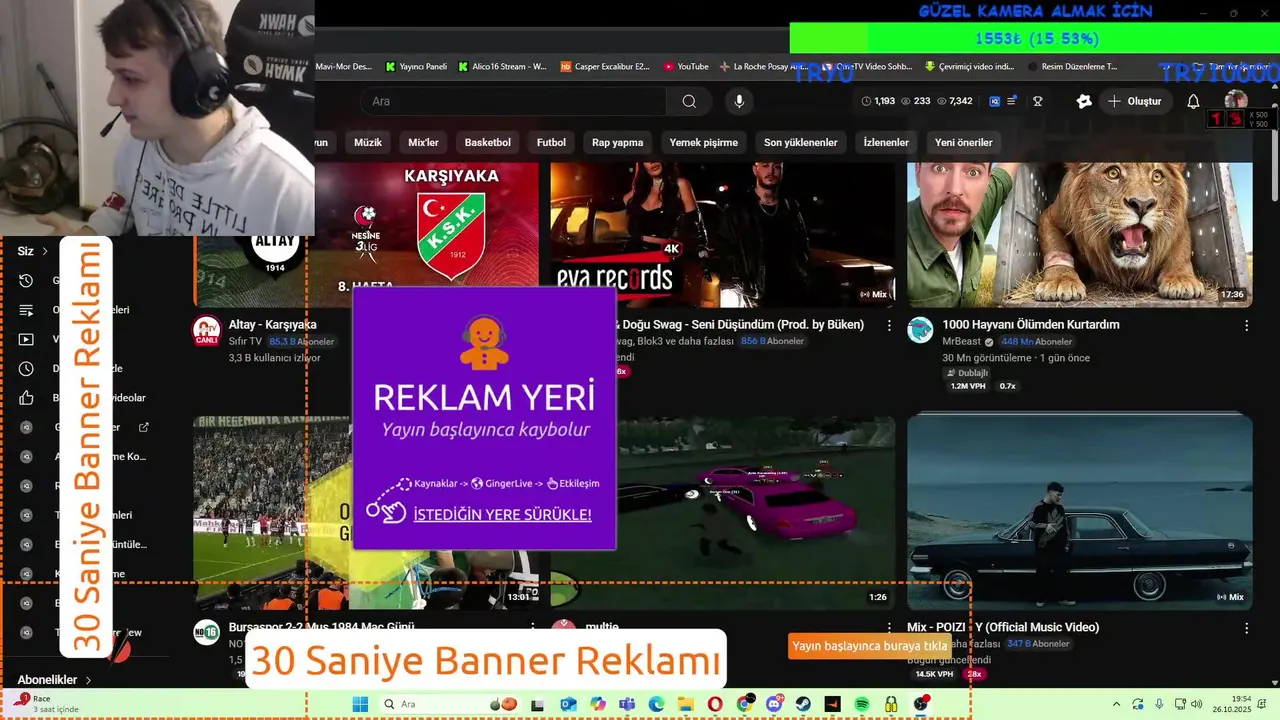Select the İzlenenler filter chip
Image resolution: width=1280 pixels, height=720 pixels.
(886, 142)
